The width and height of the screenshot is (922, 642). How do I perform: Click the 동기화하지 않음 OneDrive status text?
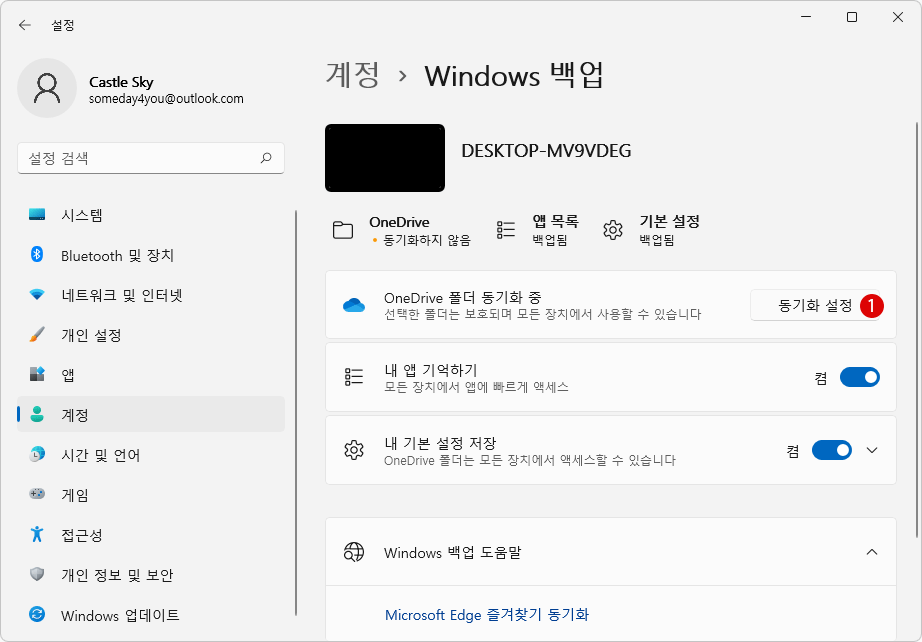[427, 240]
